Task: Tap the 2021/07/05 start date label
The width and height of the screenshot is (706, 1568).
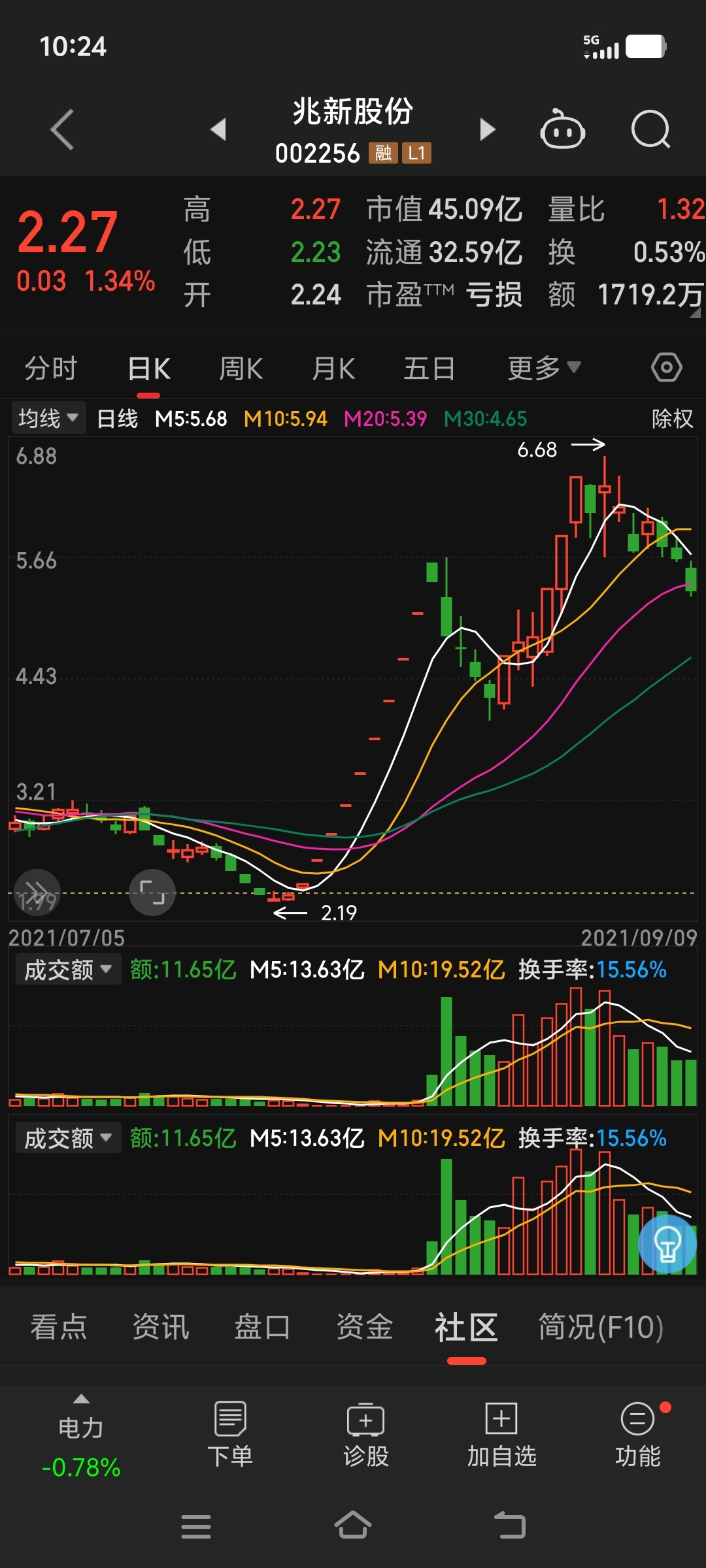Action: [67, 938]
